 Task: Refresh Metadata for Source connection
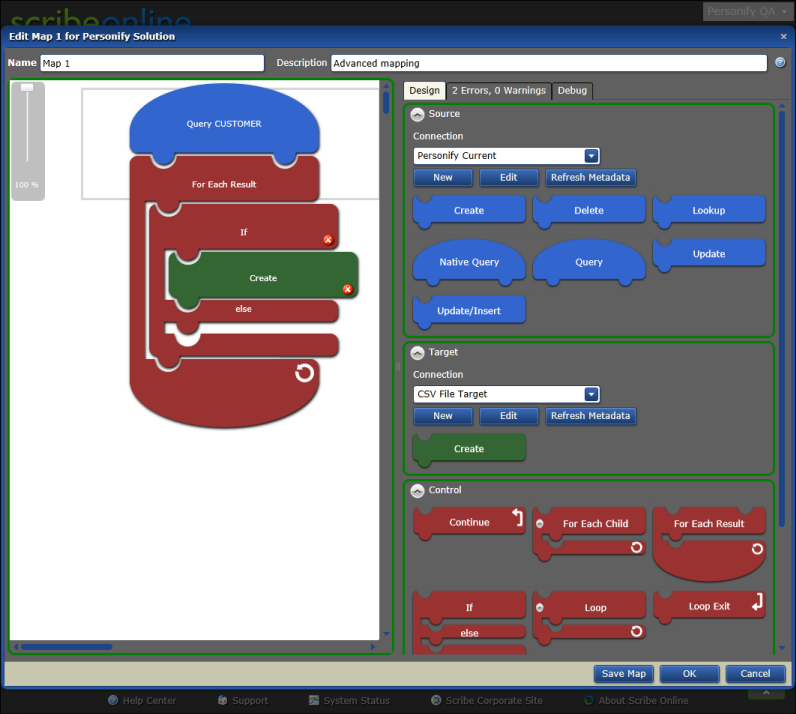coord(590,177)
